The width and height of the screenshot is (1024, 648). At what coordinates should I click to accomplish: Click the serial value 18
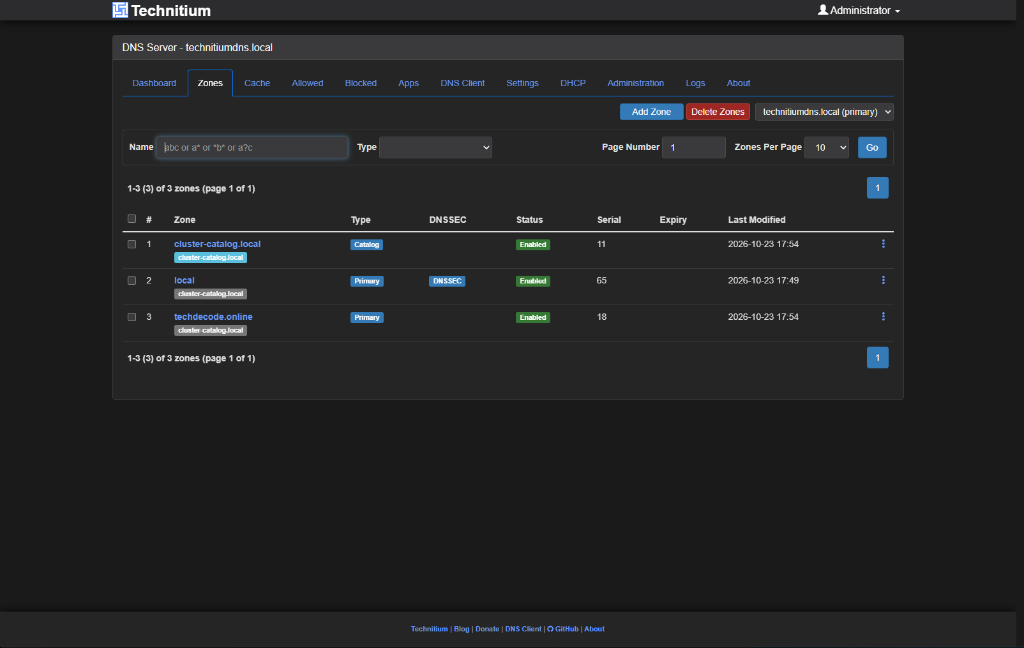[x=601, y=317]
